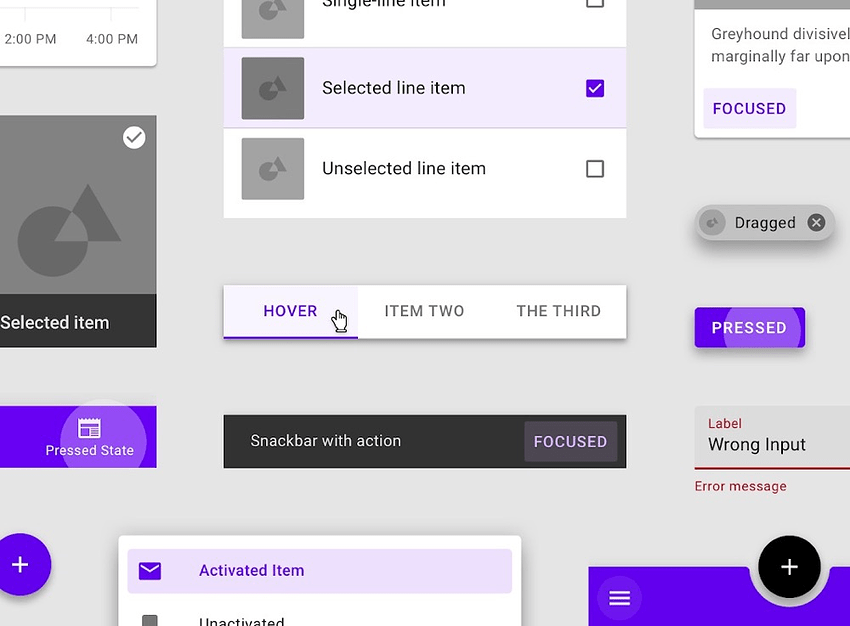Remove the Dragged chip with X icon
The image size is (850, 626).
[816, 222]
